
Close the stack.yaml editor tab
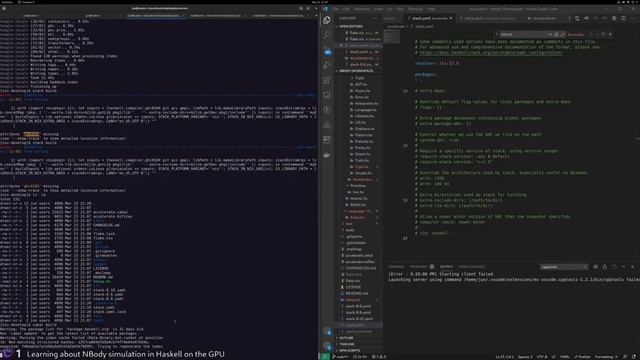pos(451,18)
